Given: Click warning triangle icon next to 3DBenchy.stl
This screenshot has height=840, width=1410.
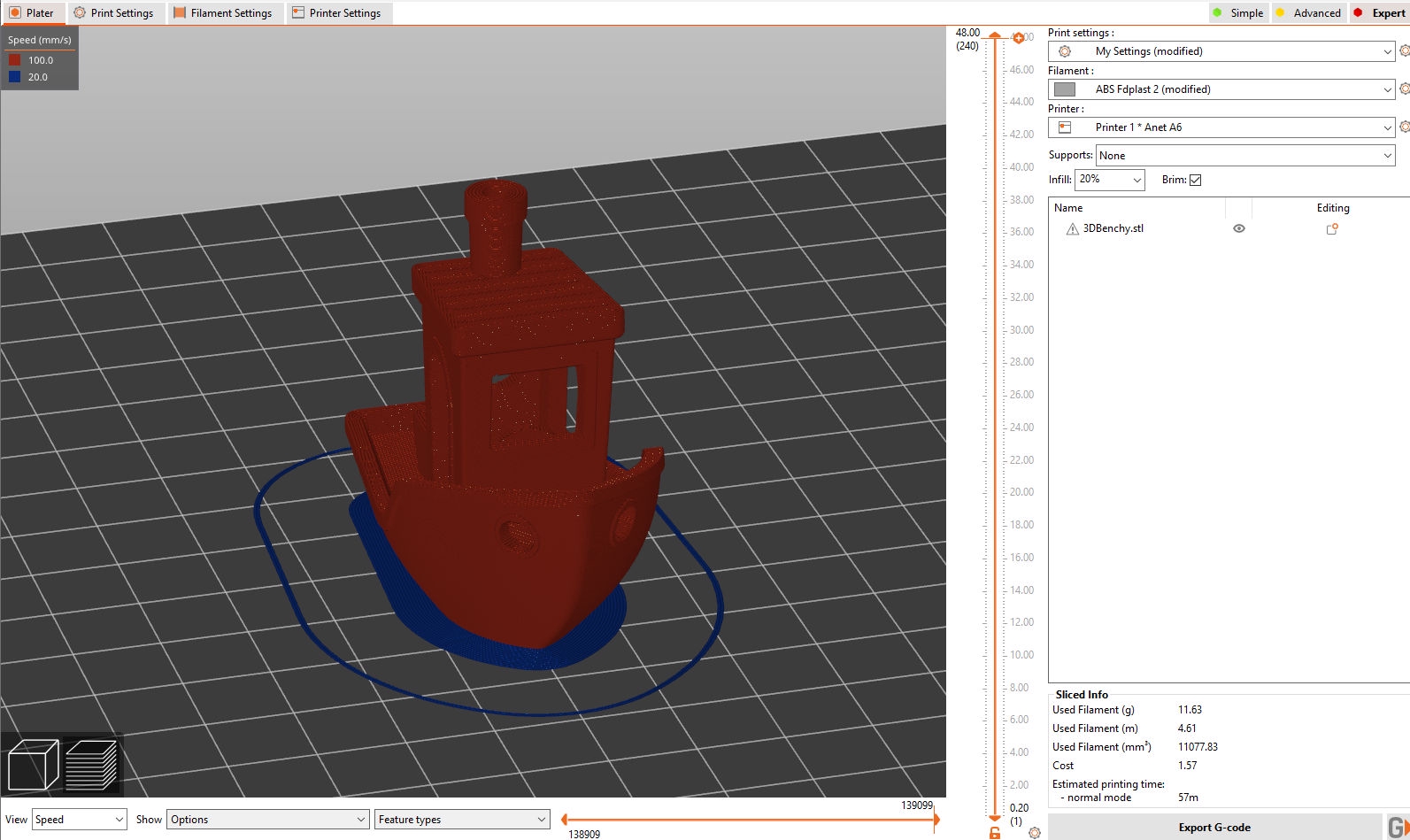Looking at the screenshot, I should click(1073, 228).
